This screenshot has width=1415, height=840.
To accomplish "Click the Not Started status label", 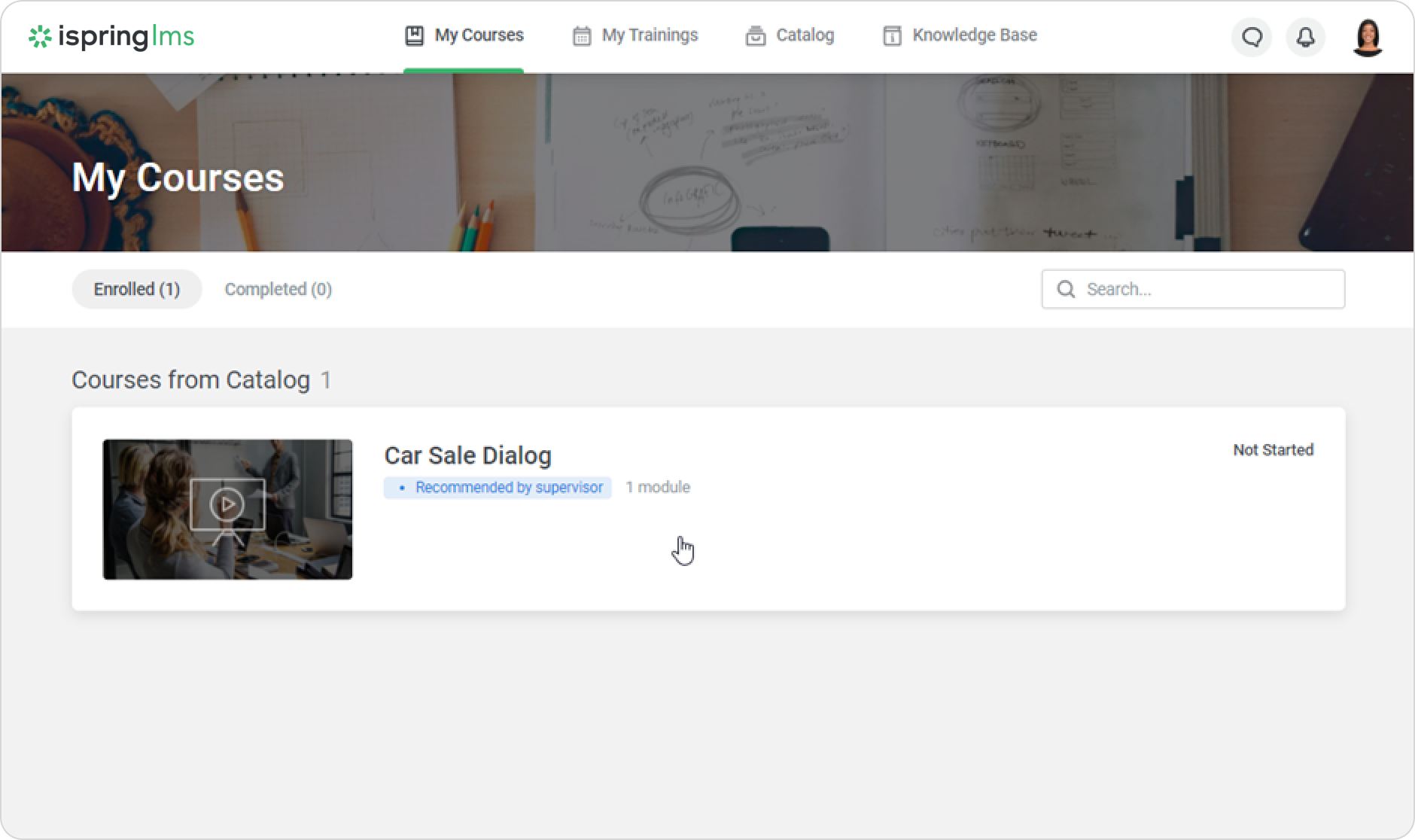I will (1273, 450).
